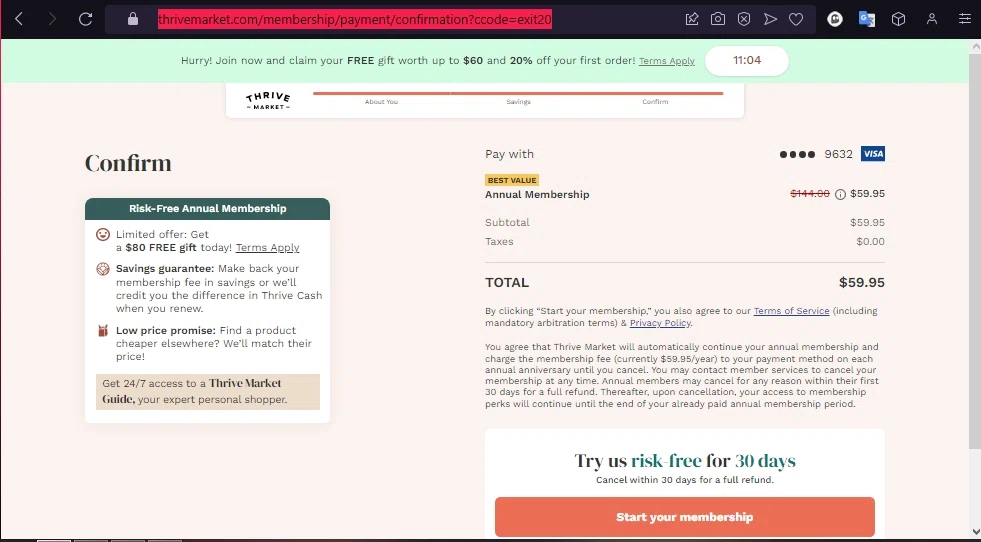The height and width of the screenshot is (542, 981).
Task: Click the Start your membership button
Action: click(x=684, y=517)
